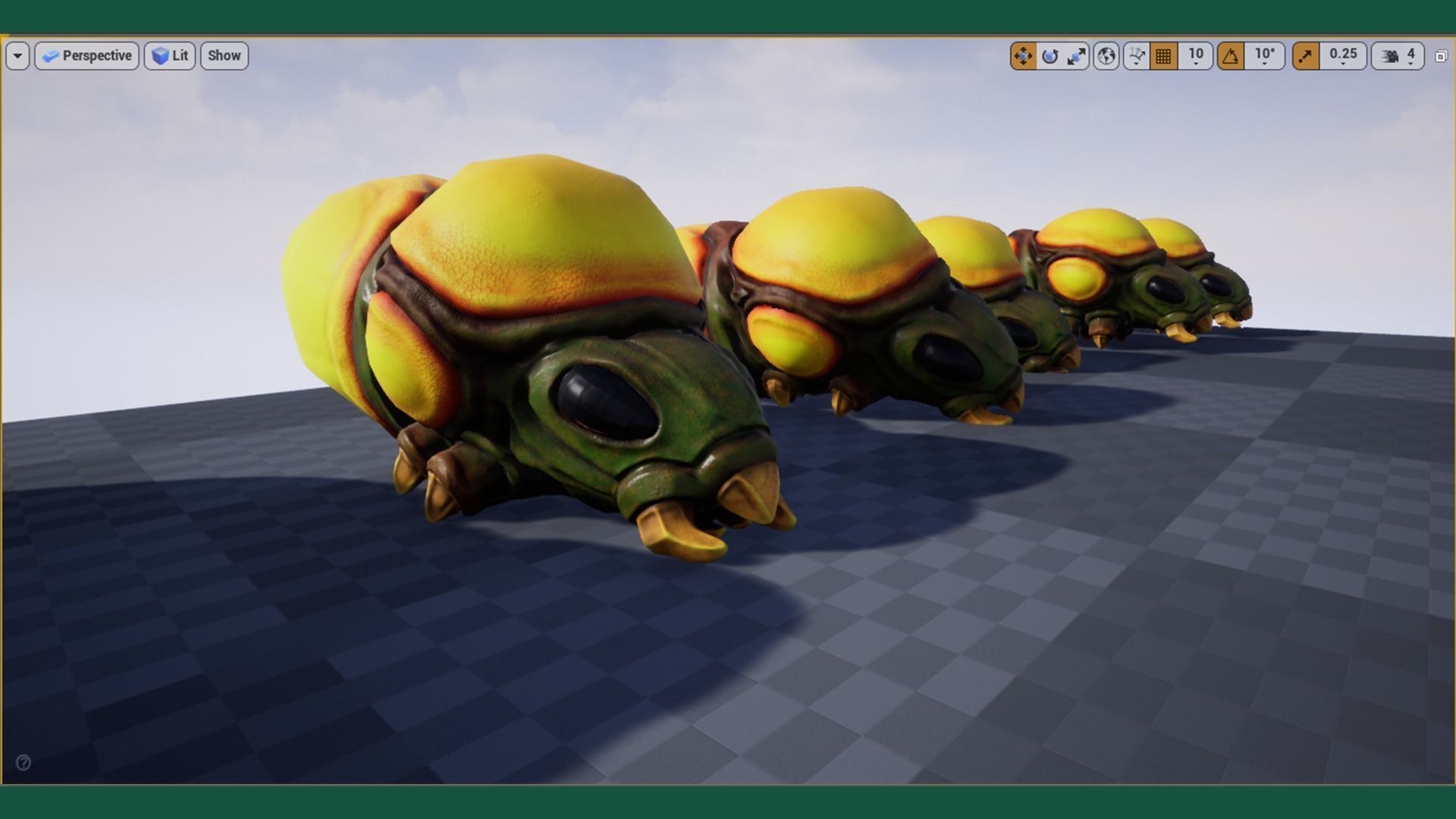Expand the viewport options arrow
The image size is (1456, 819).
17,55
